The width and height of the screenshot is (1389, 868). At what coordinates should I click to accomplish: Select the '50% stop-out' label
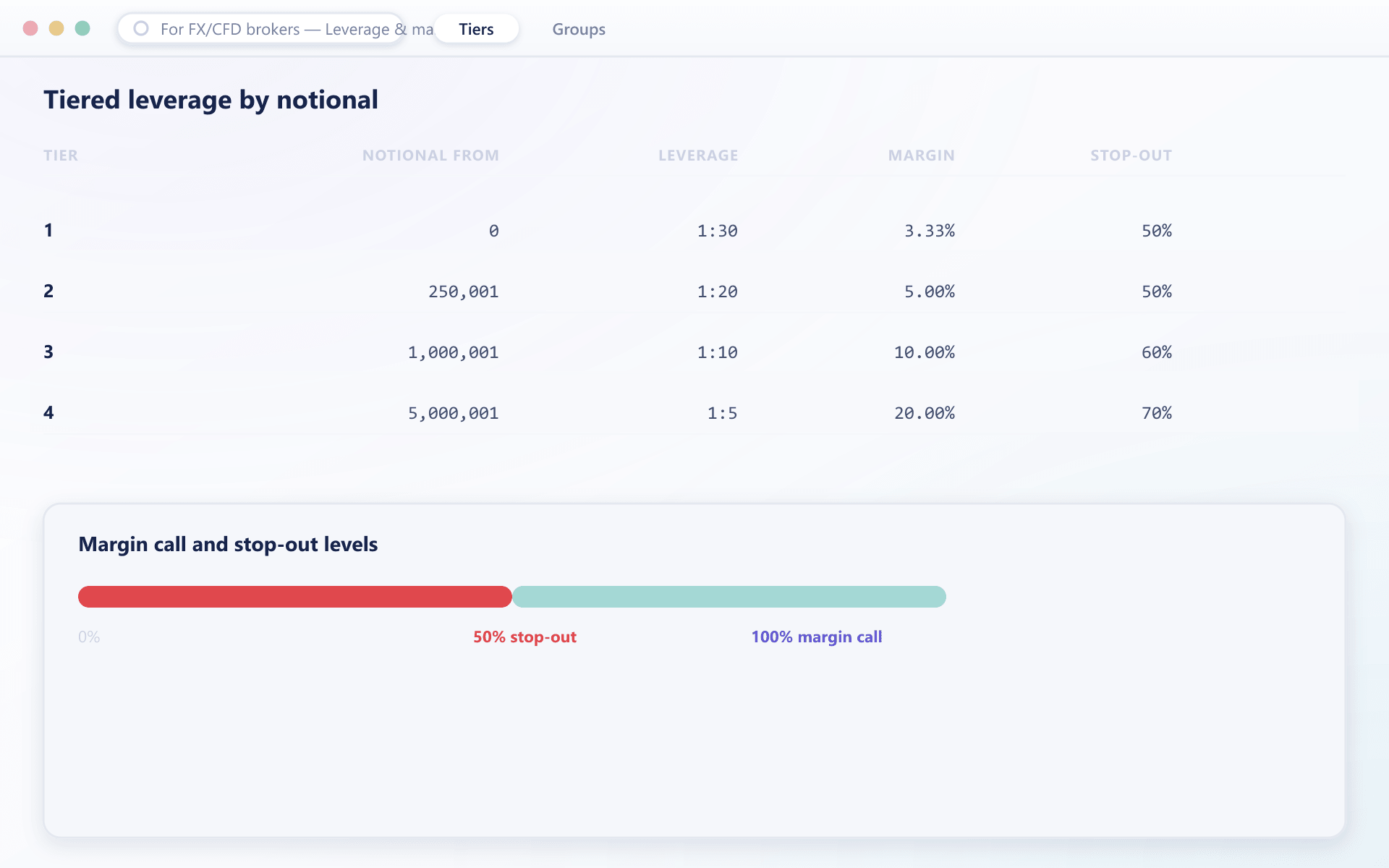[x=524, y=637]
